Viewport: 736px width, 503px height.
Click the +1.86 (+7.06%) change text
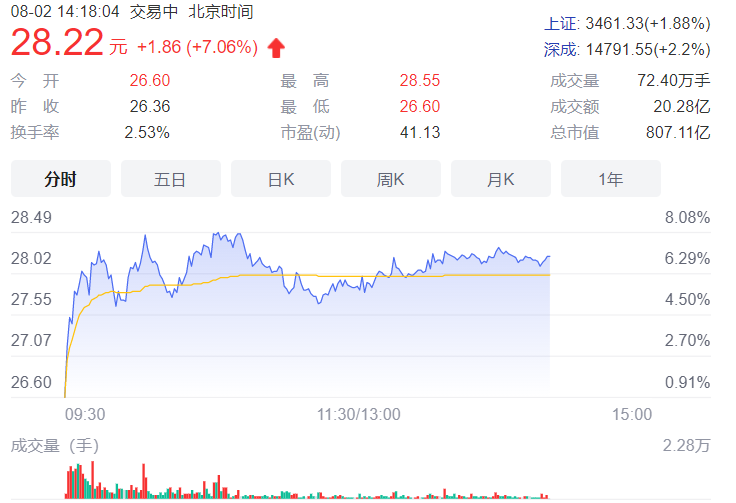(x=197, y=47)
